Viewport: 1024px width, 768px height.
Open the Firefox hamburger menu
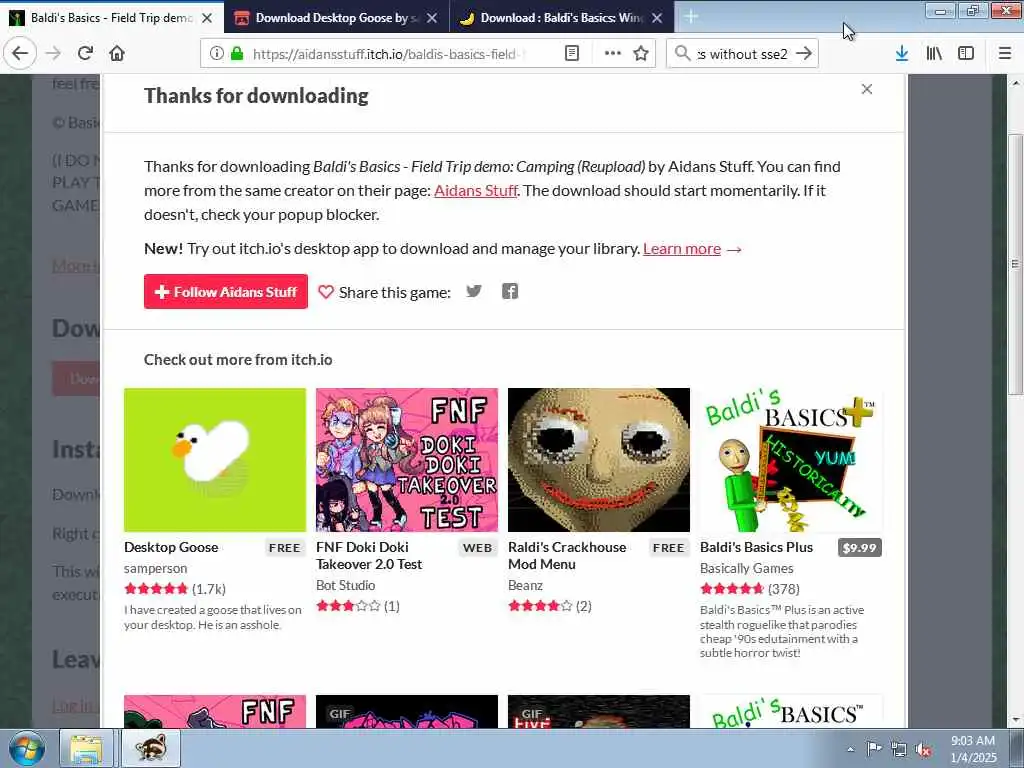(1004, 54)
